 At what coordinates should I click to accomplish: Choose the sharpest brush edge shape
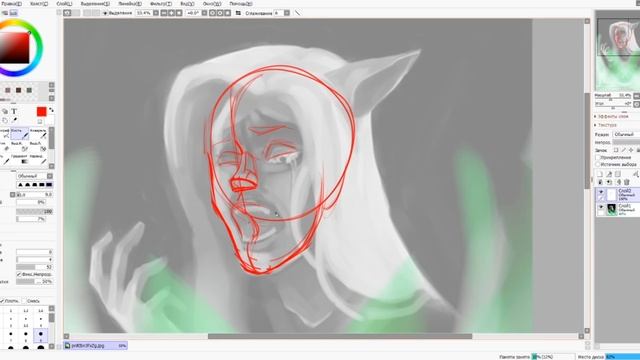pyautogui.click(x=20, y=185)
